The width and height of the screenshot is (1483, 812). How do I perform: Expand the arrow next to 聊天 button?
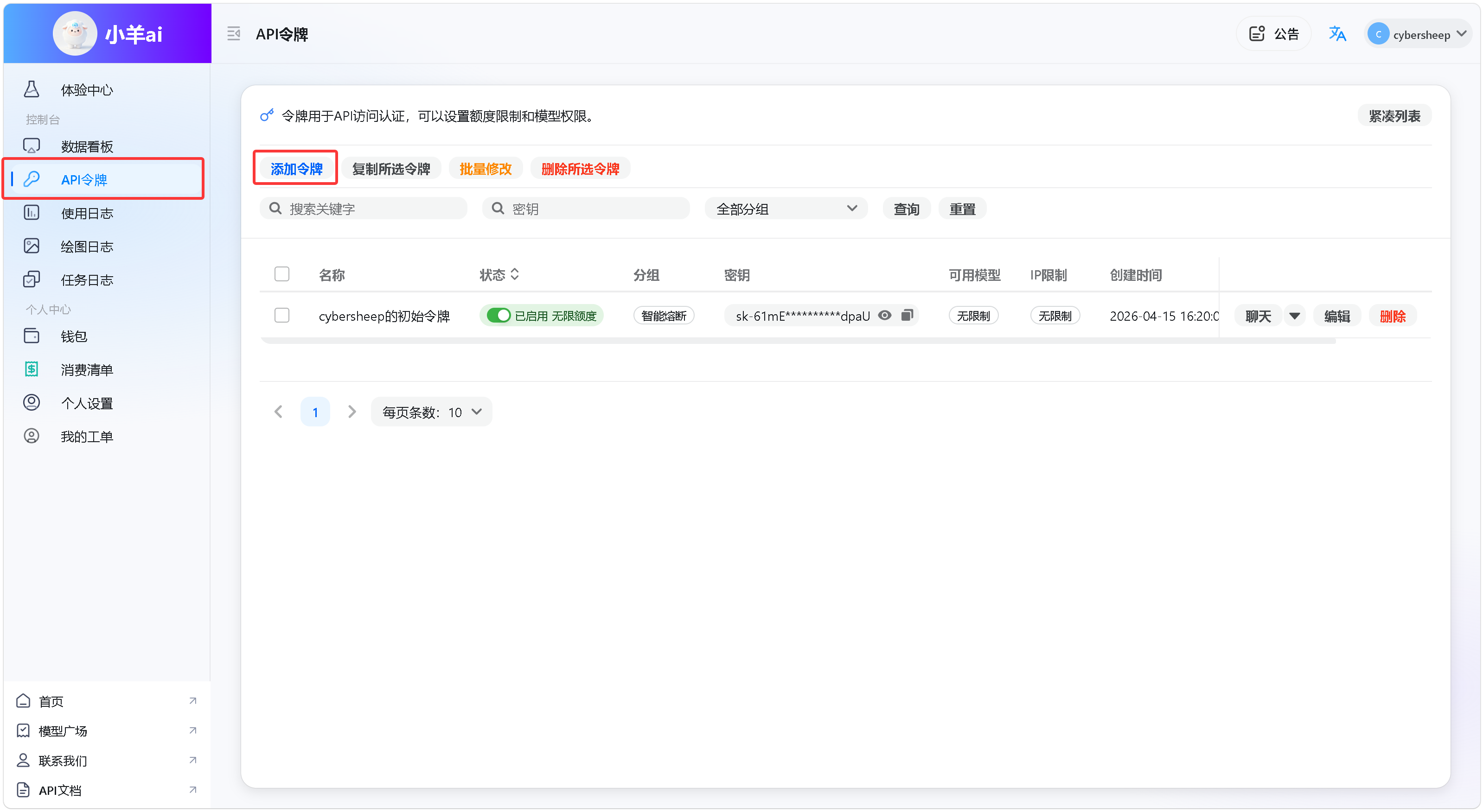(x=1294, y=315)
